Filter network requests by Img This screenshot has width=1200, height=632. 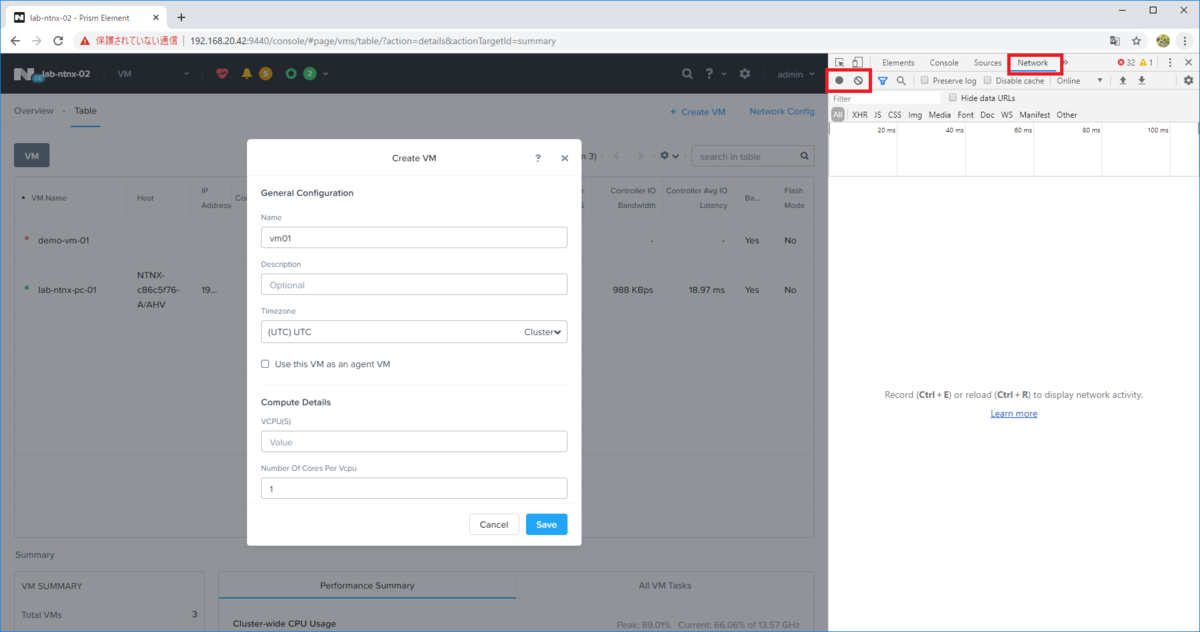coord(915,115)
